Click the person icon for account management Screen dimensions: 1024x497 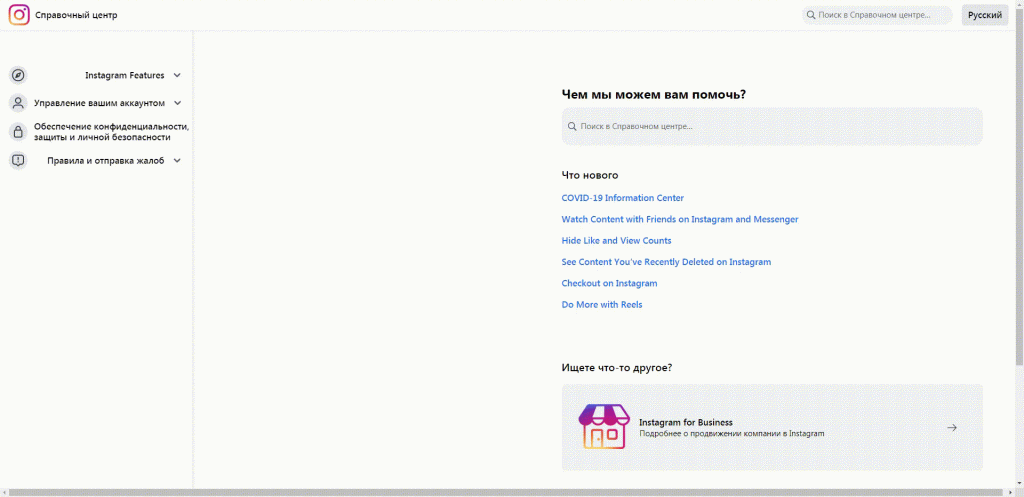(x=18, y=103)
